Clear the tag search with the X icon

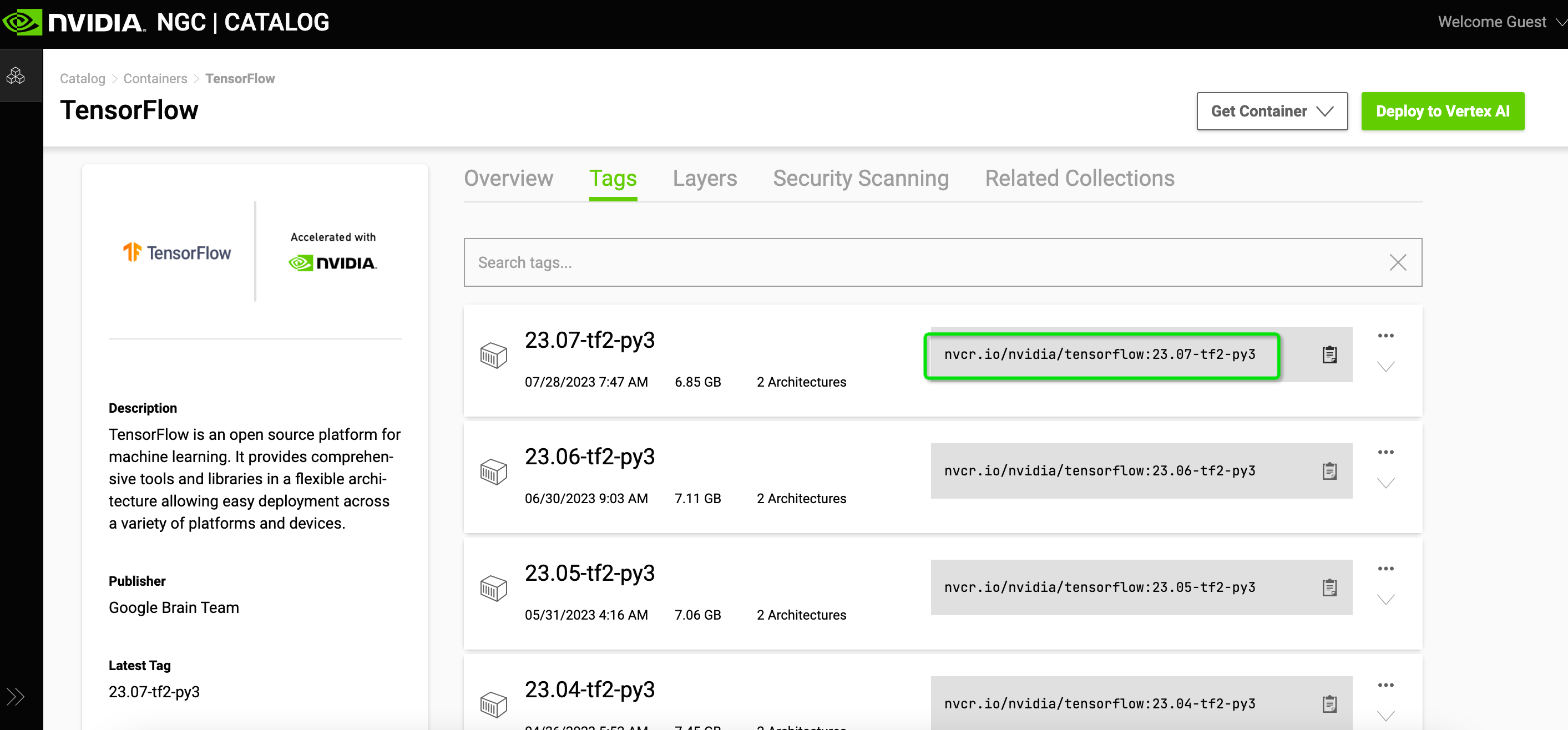tap(1398, 263)
